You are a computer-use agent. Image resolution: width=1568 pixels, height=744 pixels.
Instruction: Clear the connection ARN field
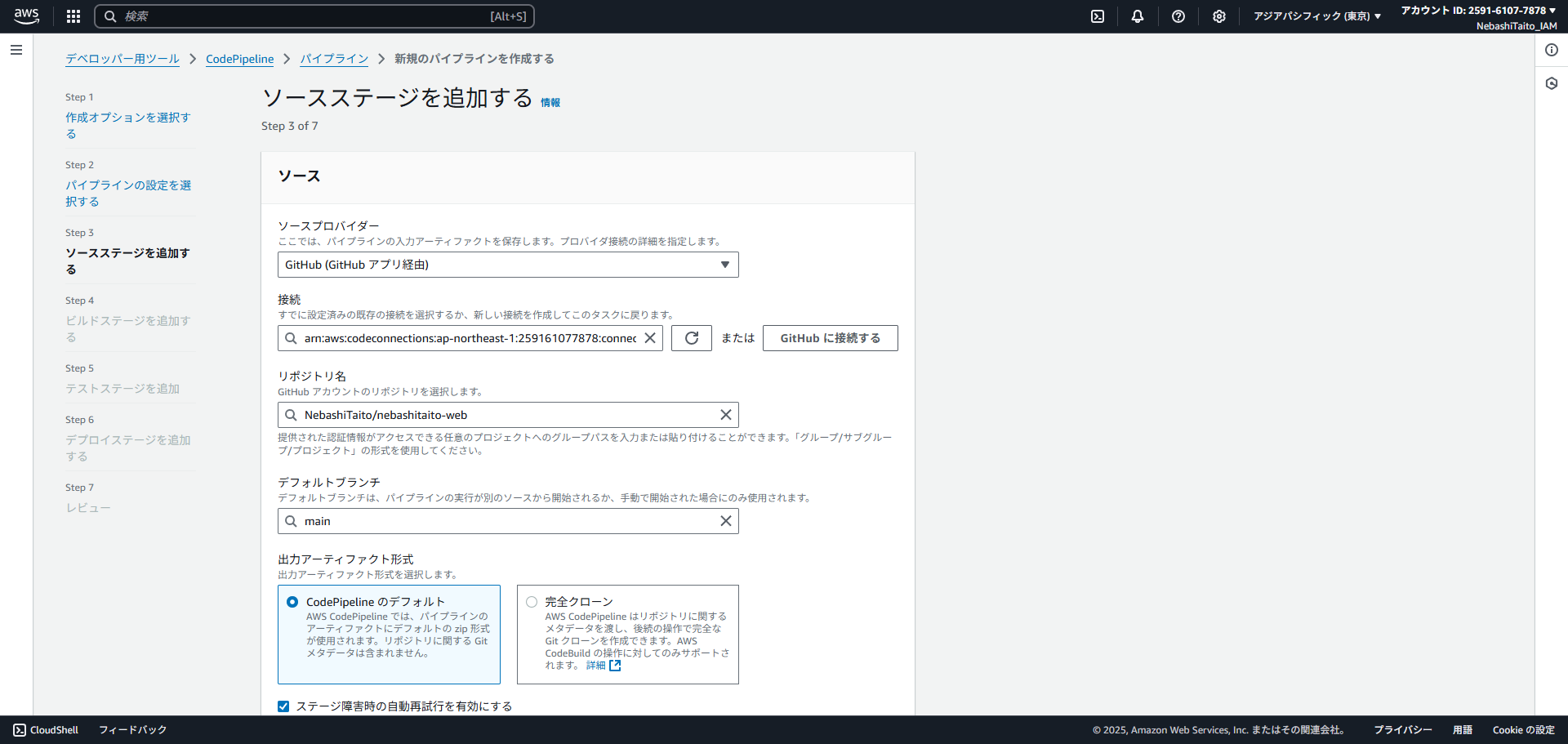(650, 338)
